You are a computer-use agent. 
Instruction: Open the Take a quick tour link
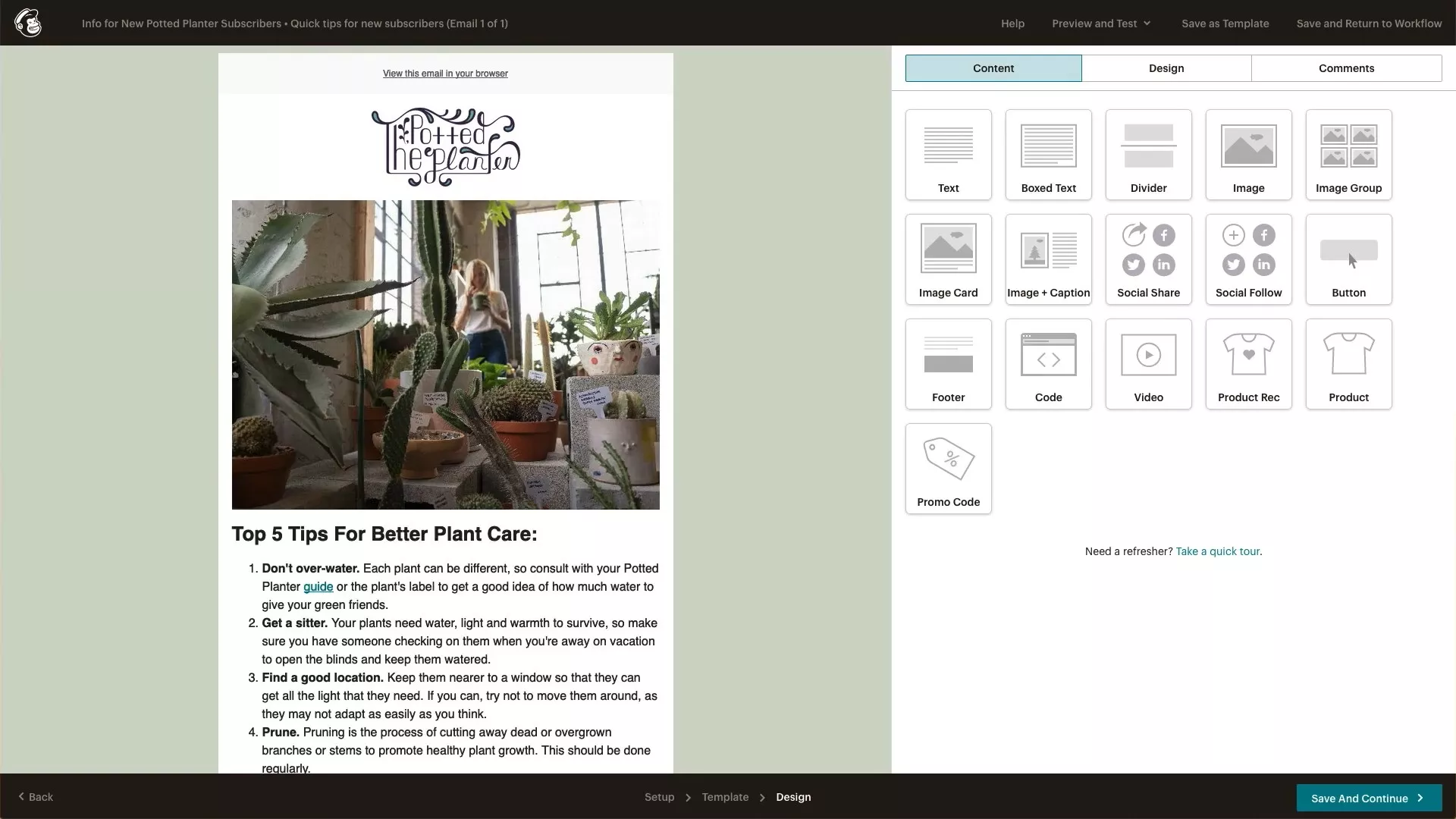pos(1217,551)
